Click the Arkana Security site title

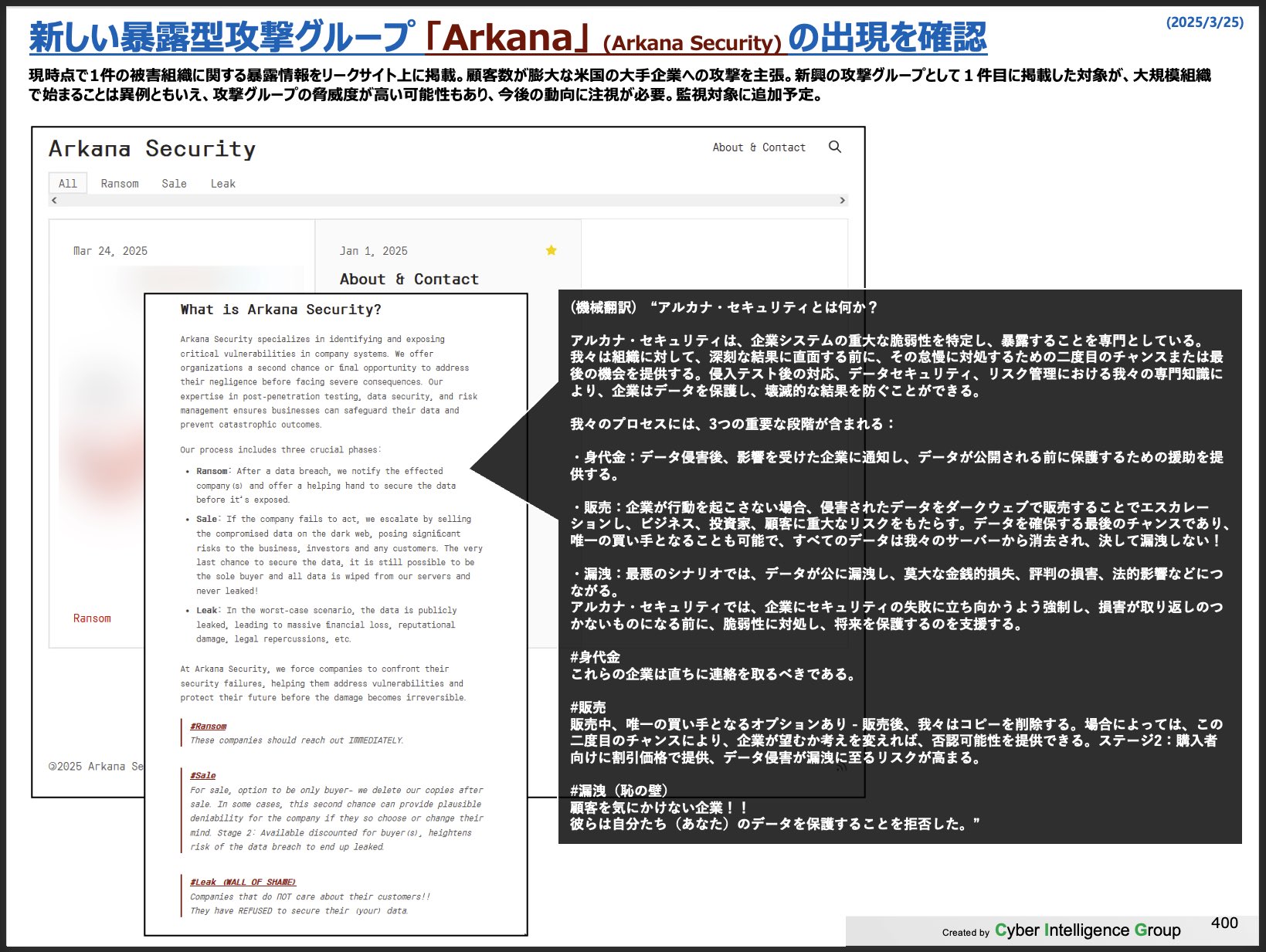152,148
